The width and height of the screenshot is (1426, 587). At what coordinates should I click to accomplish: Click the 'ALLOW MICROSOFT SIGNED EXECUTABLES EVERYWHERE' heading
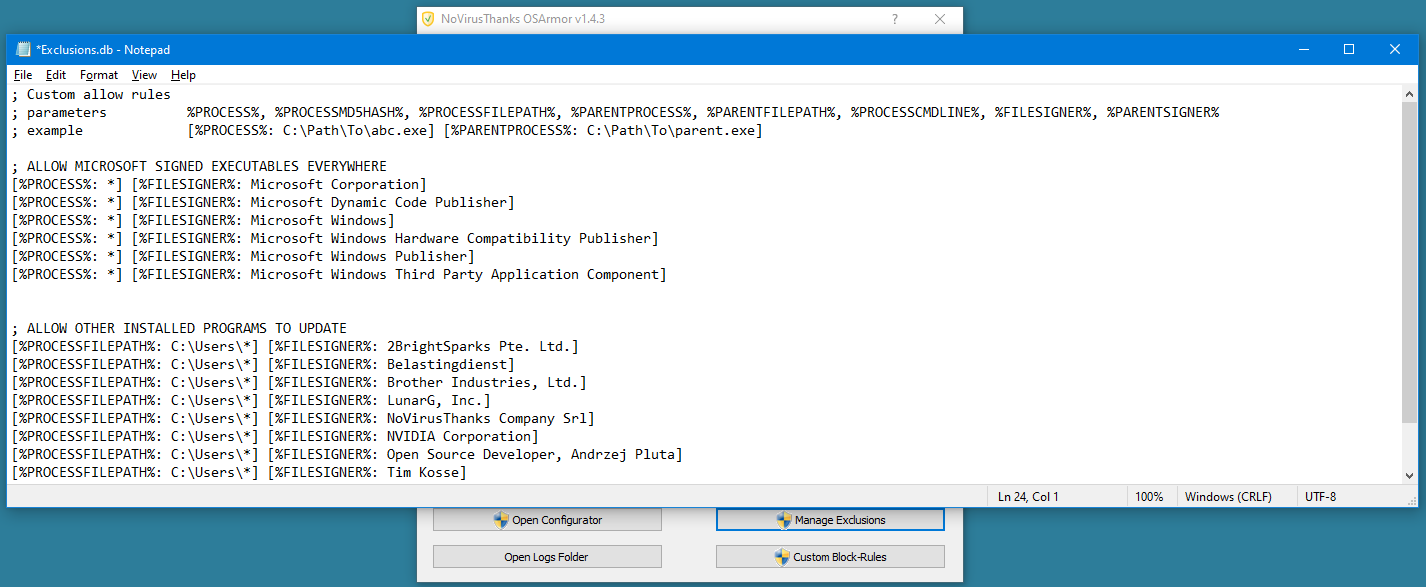[199, 166]
